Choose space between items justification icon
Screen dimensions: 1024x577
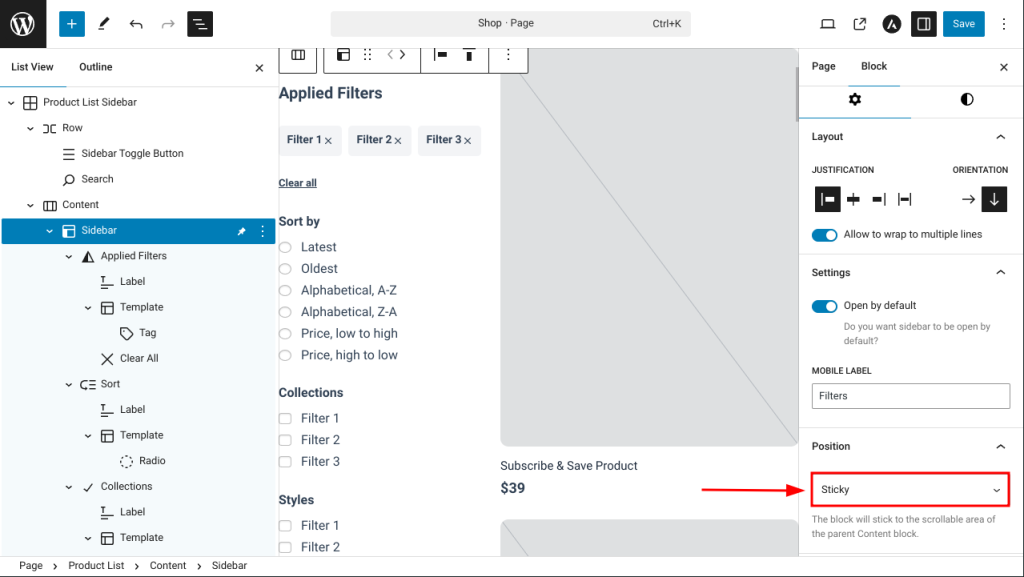905,199
